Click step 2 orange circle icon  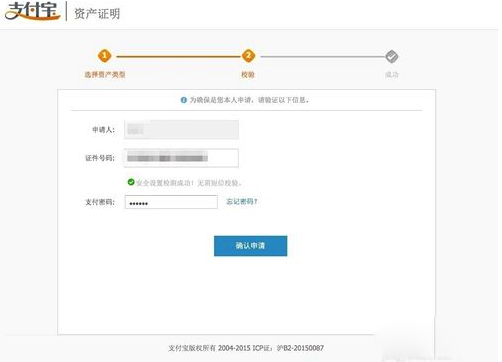[248, 56]
